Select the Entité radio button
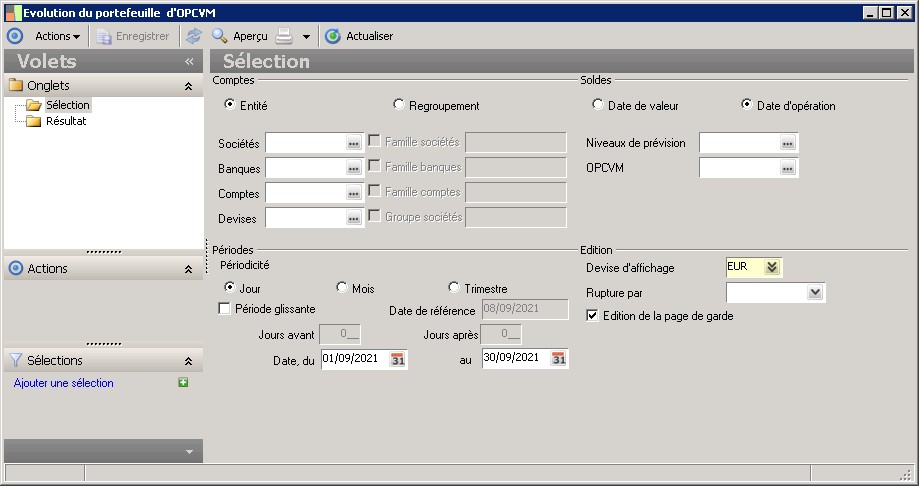Viewport: 919px width, 486px height. [x=230, y=104]
